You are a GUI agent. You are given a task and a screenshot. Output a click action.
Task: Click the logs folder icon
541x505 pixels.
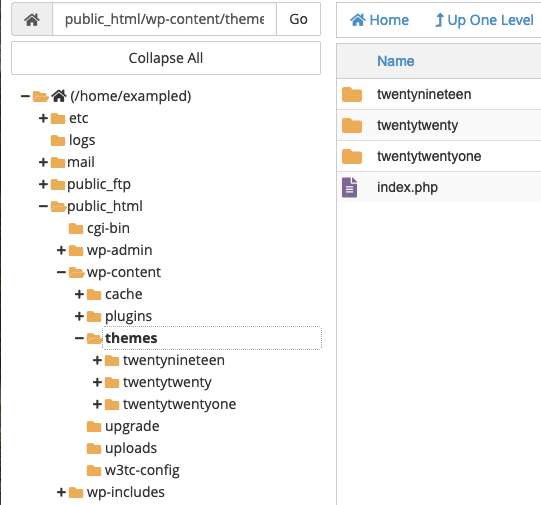click(x=58, y=140)
